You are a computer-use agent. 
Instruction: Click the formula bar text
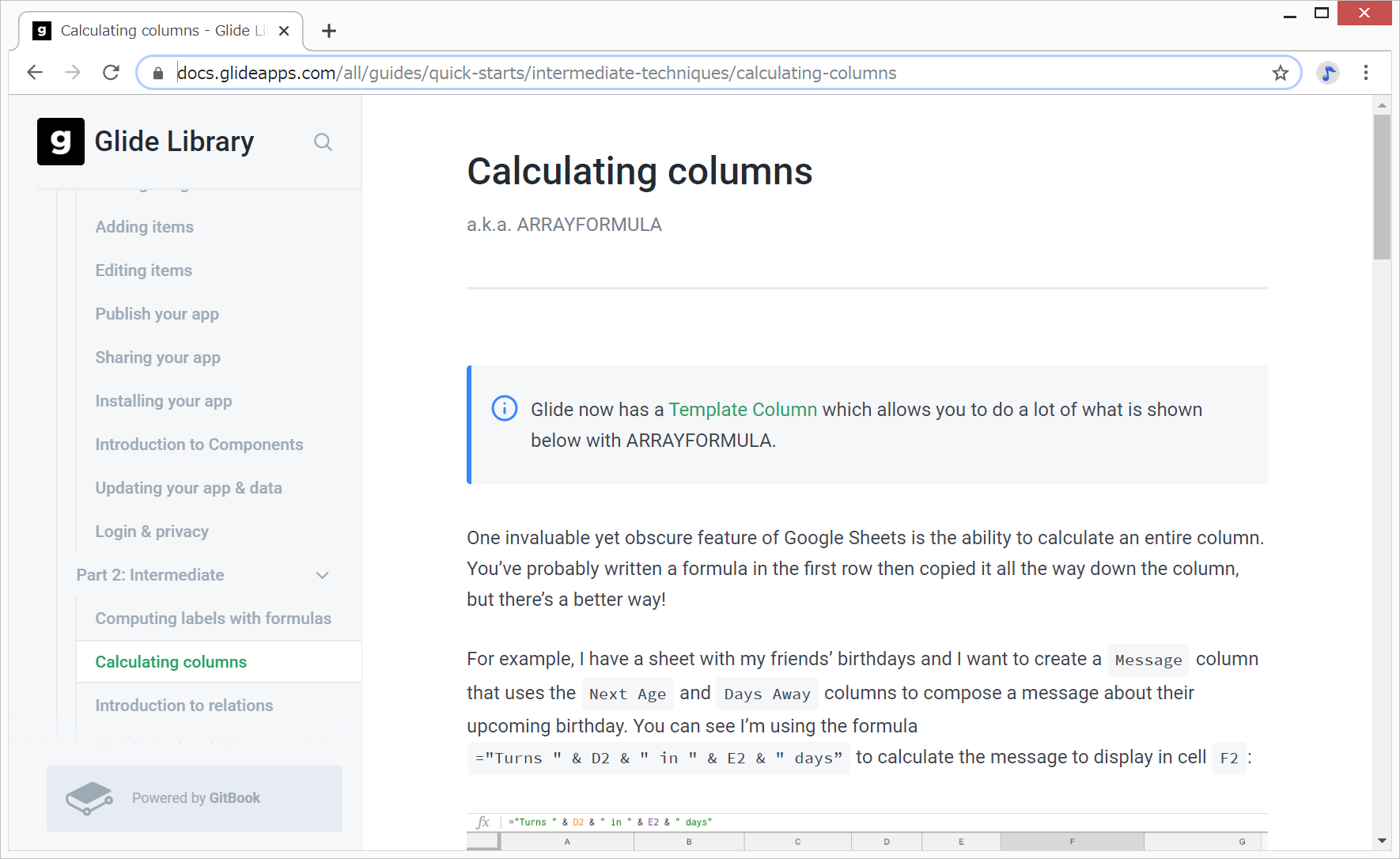click(610, 823)
